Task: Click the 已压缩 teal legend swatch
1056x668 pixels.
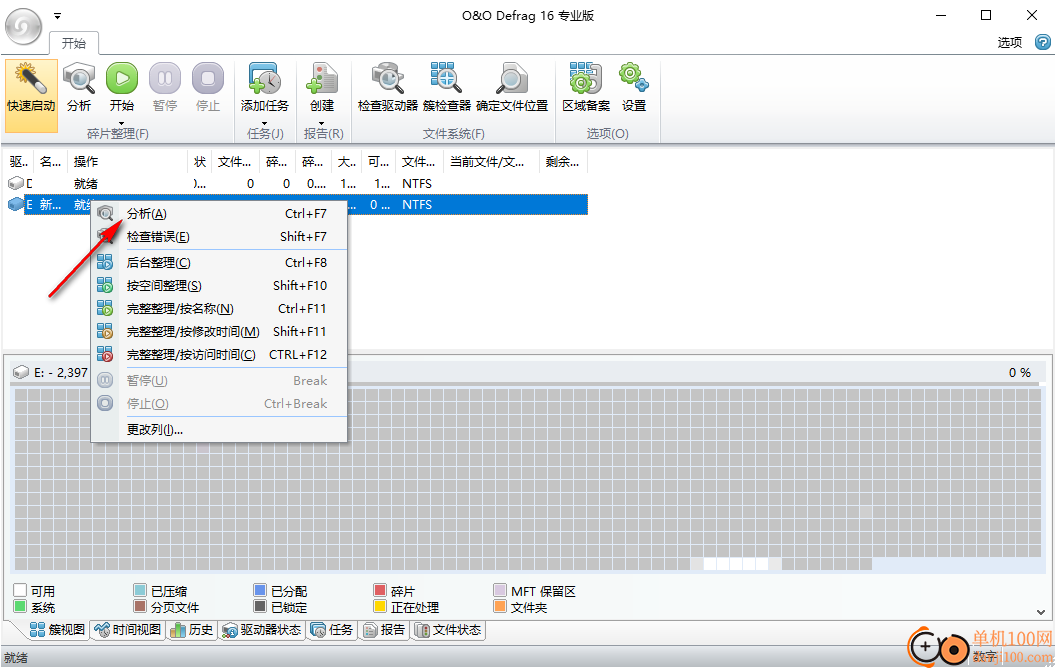Action: [140, 591]
